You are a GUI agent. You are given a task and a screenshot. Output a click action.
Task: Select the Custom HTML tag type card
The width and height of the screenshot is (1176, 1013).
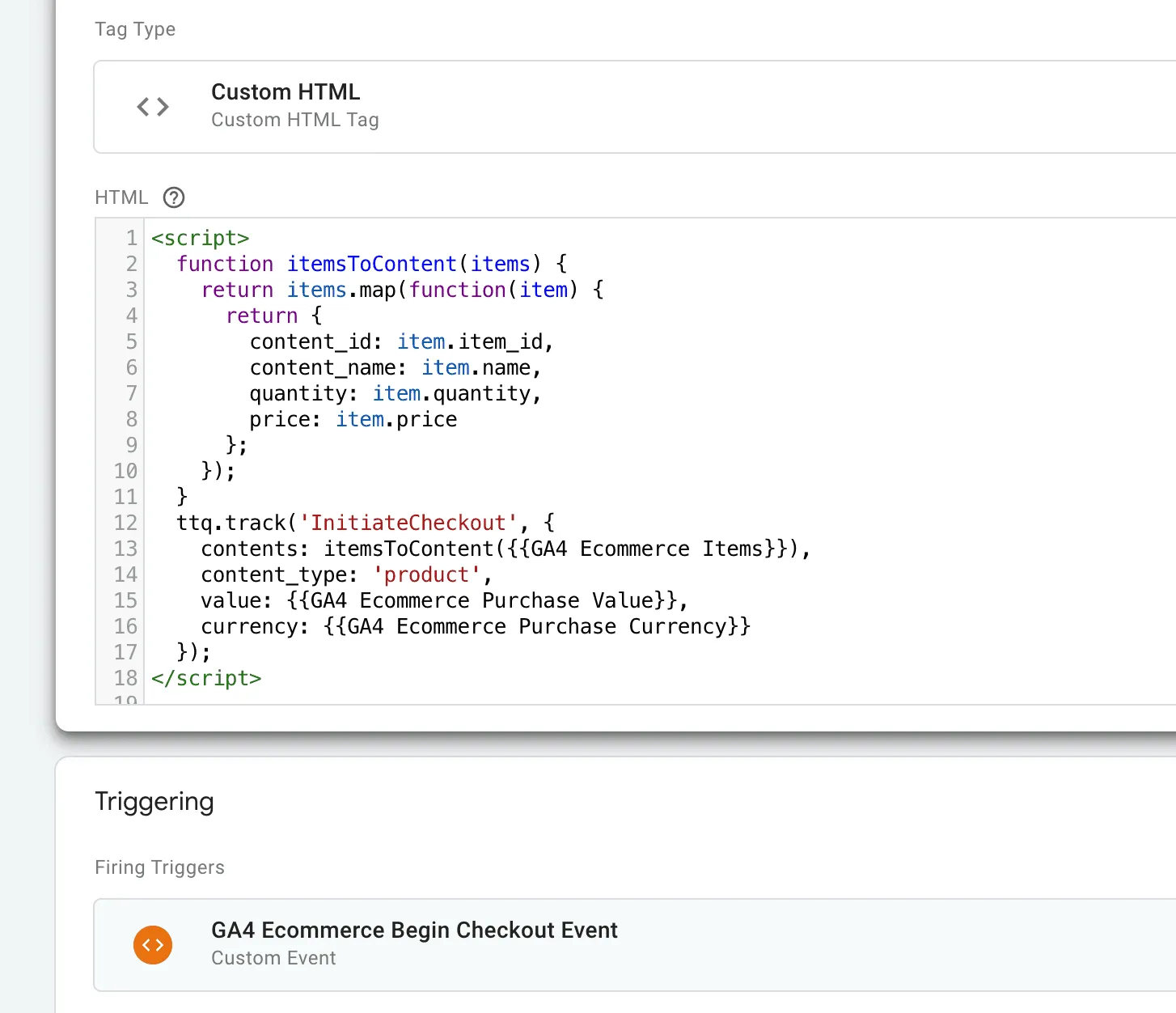(635, 107)
